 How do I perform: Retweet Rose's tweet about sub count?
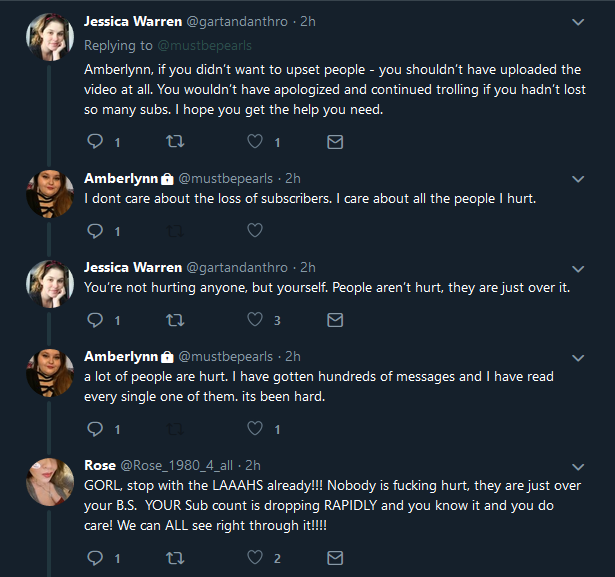coord(175,558)
